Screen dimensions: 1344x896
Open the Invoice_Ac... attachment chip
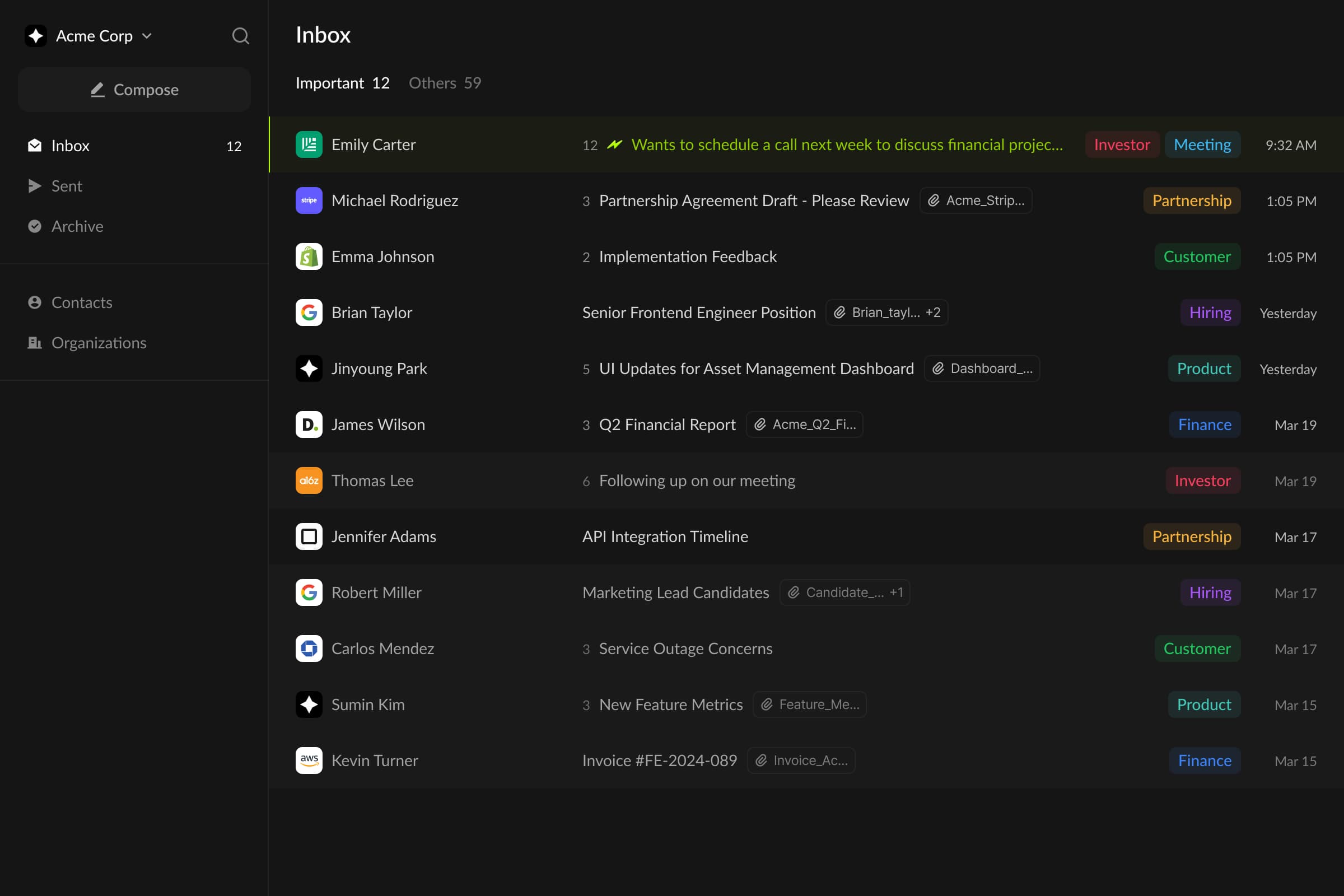[x=801, y=760]
